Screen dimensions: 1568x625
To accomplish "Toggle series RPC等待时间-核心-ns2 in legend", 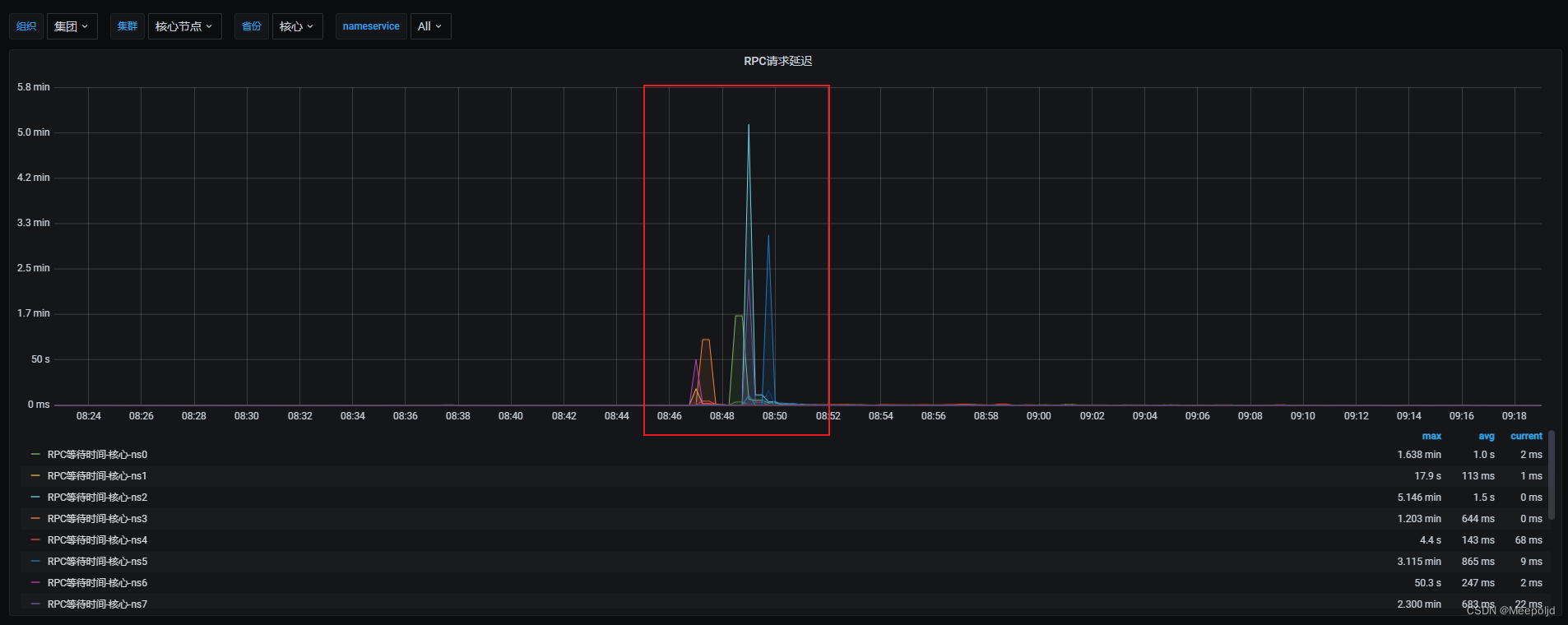I will click(x=97, y=498).
